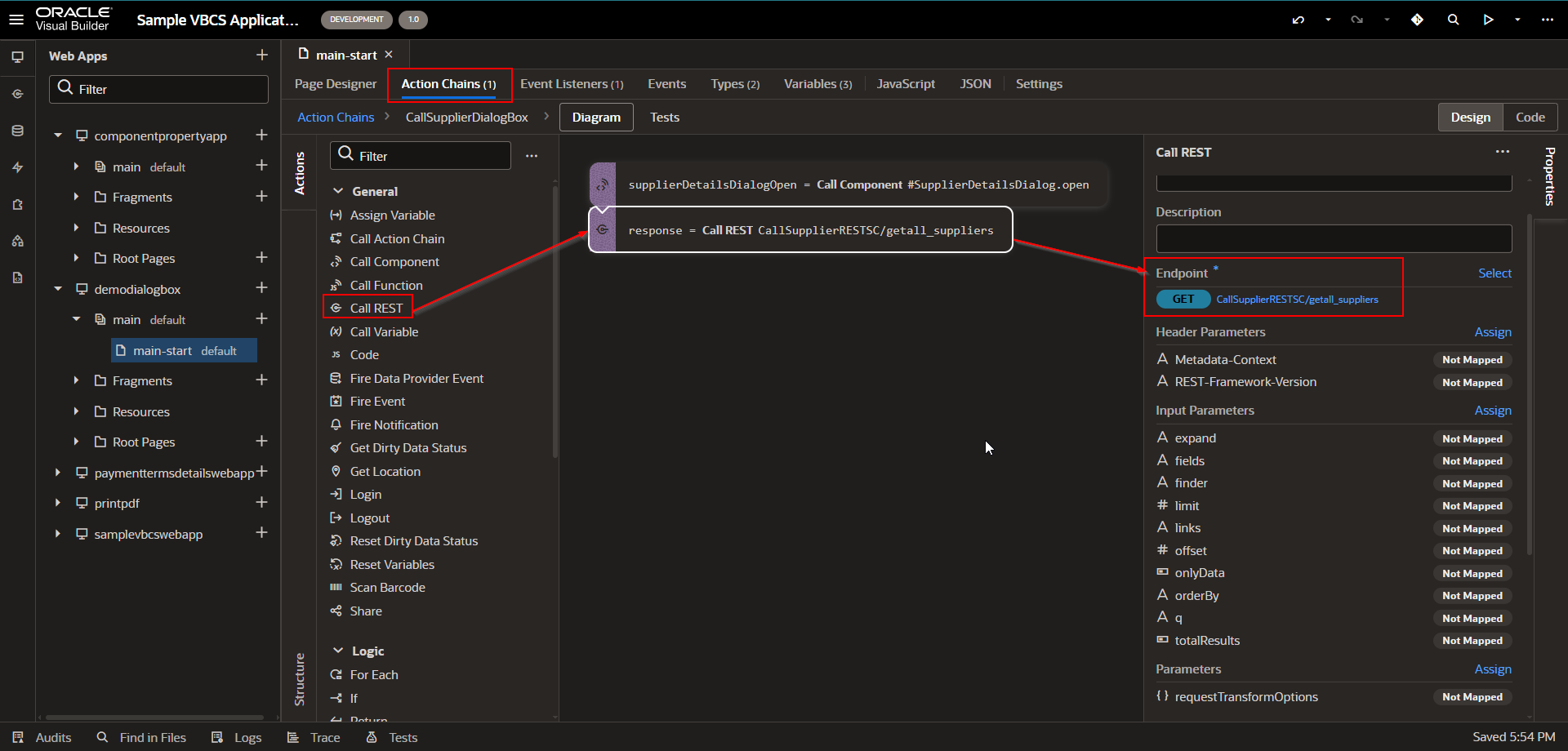Open the Git diamond icon menu

pyautogui.click(x=1417, y=20)
